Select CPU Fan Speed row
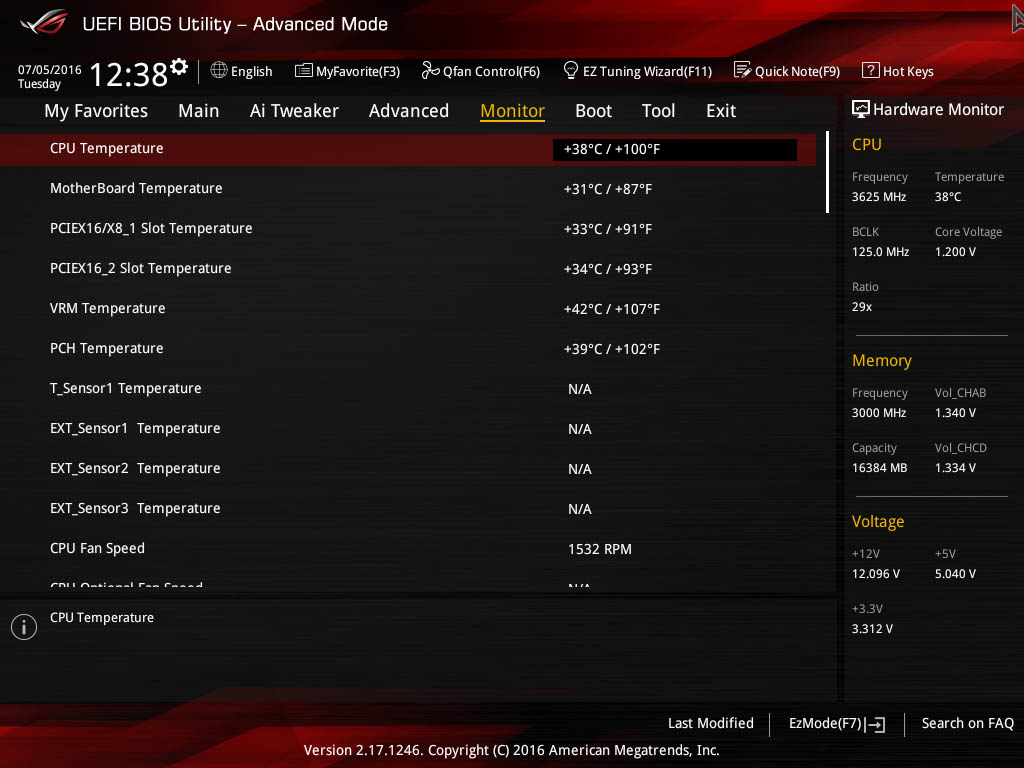1024x768 pixels. click(x=408, y=549)
